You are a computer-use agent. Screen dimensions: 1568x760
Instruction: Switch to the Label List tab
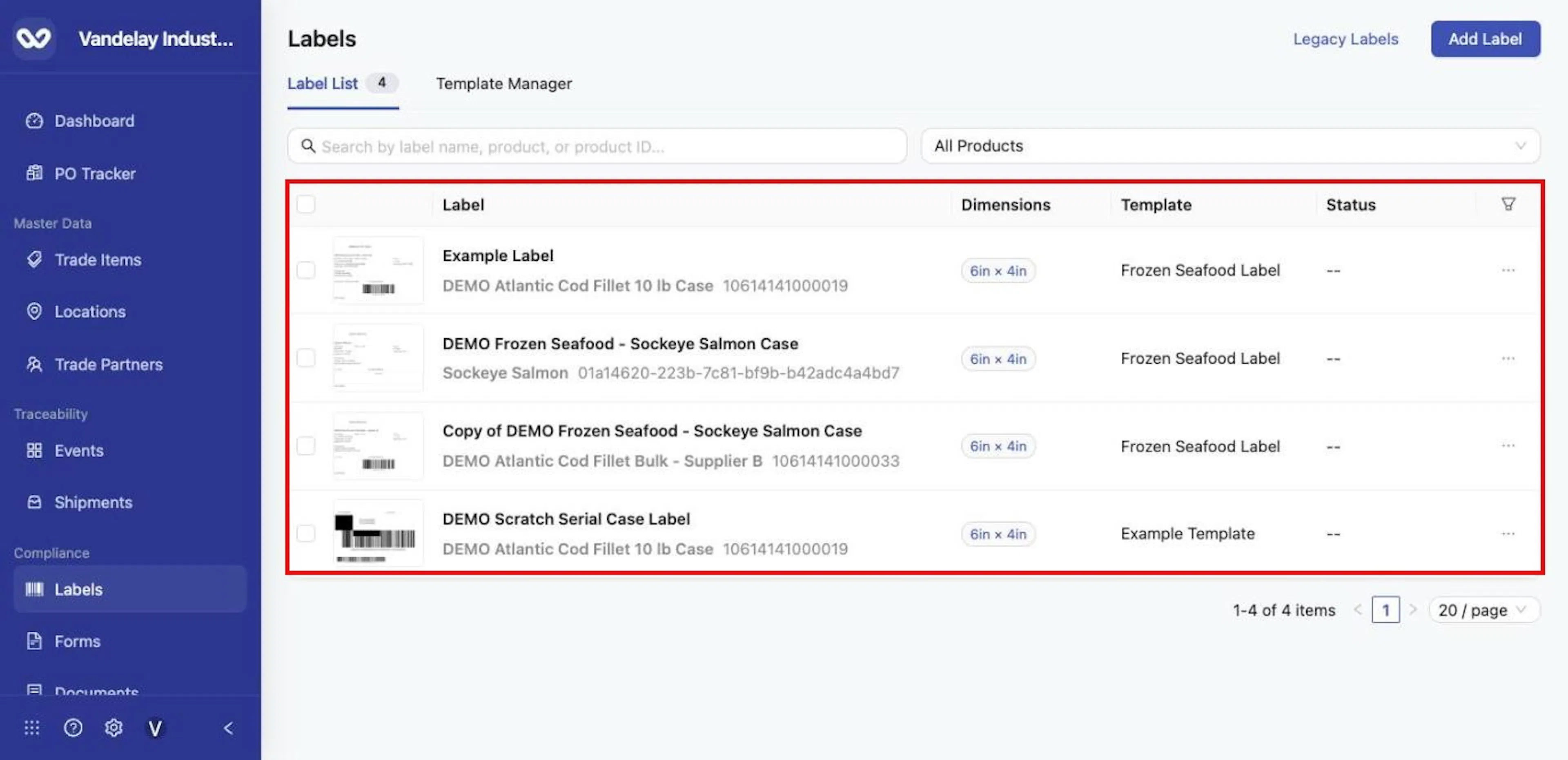[x=343, y=83]
